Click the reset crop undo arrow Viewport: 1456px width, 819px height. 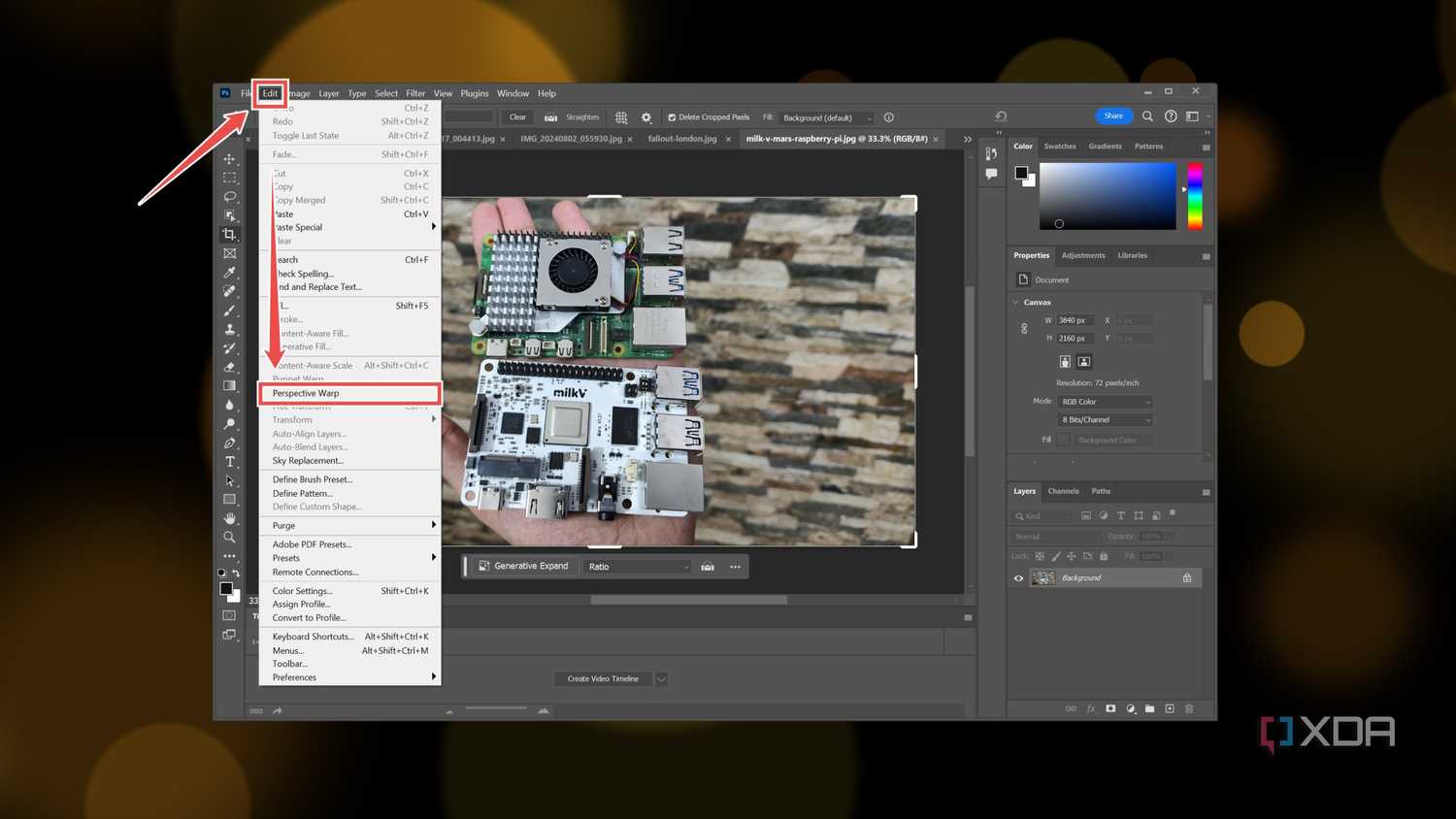[1001, 116]
